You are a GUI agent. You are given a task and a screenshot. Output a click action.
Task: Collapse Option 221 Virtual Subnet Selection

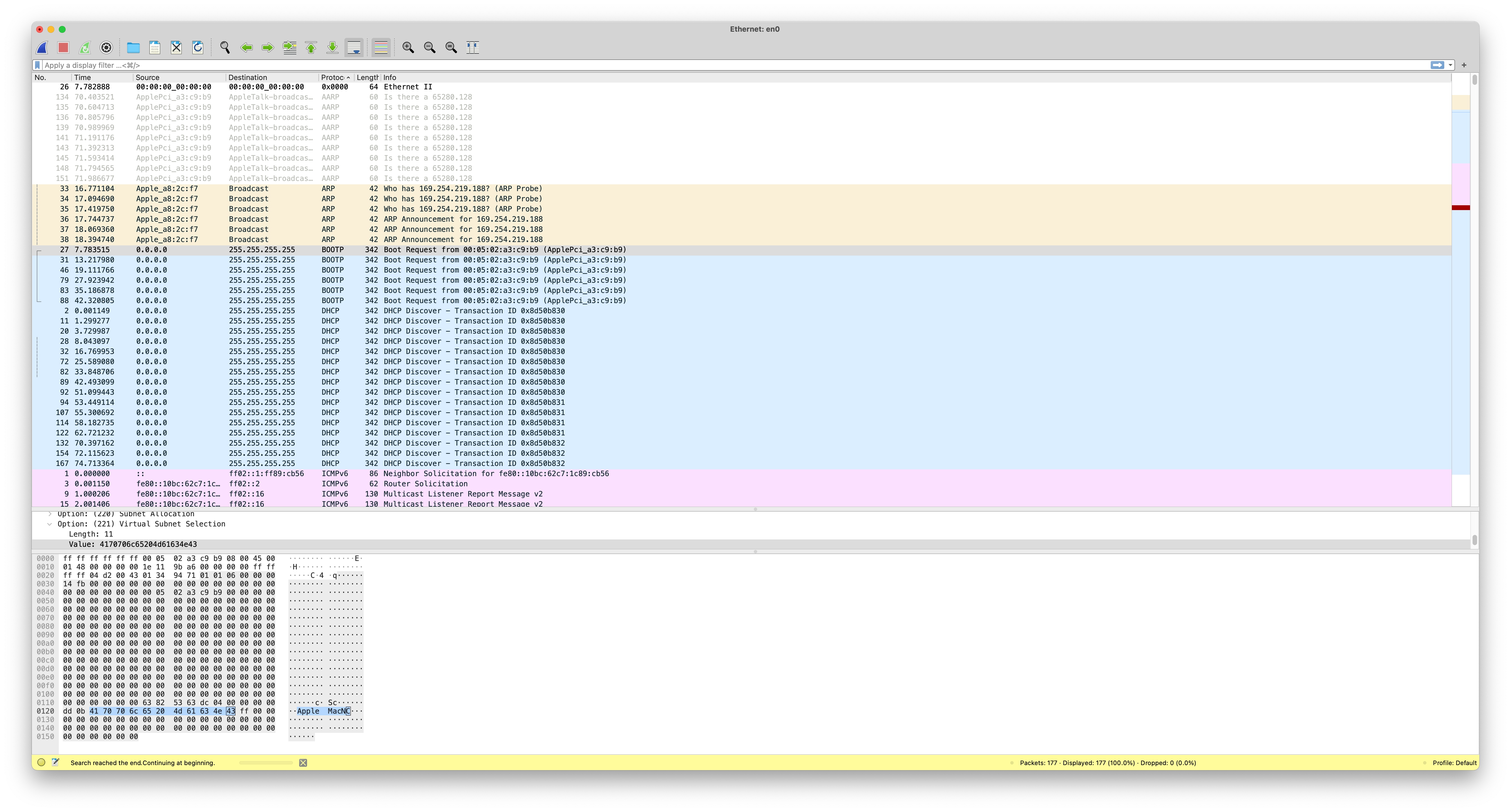[50, 524]
